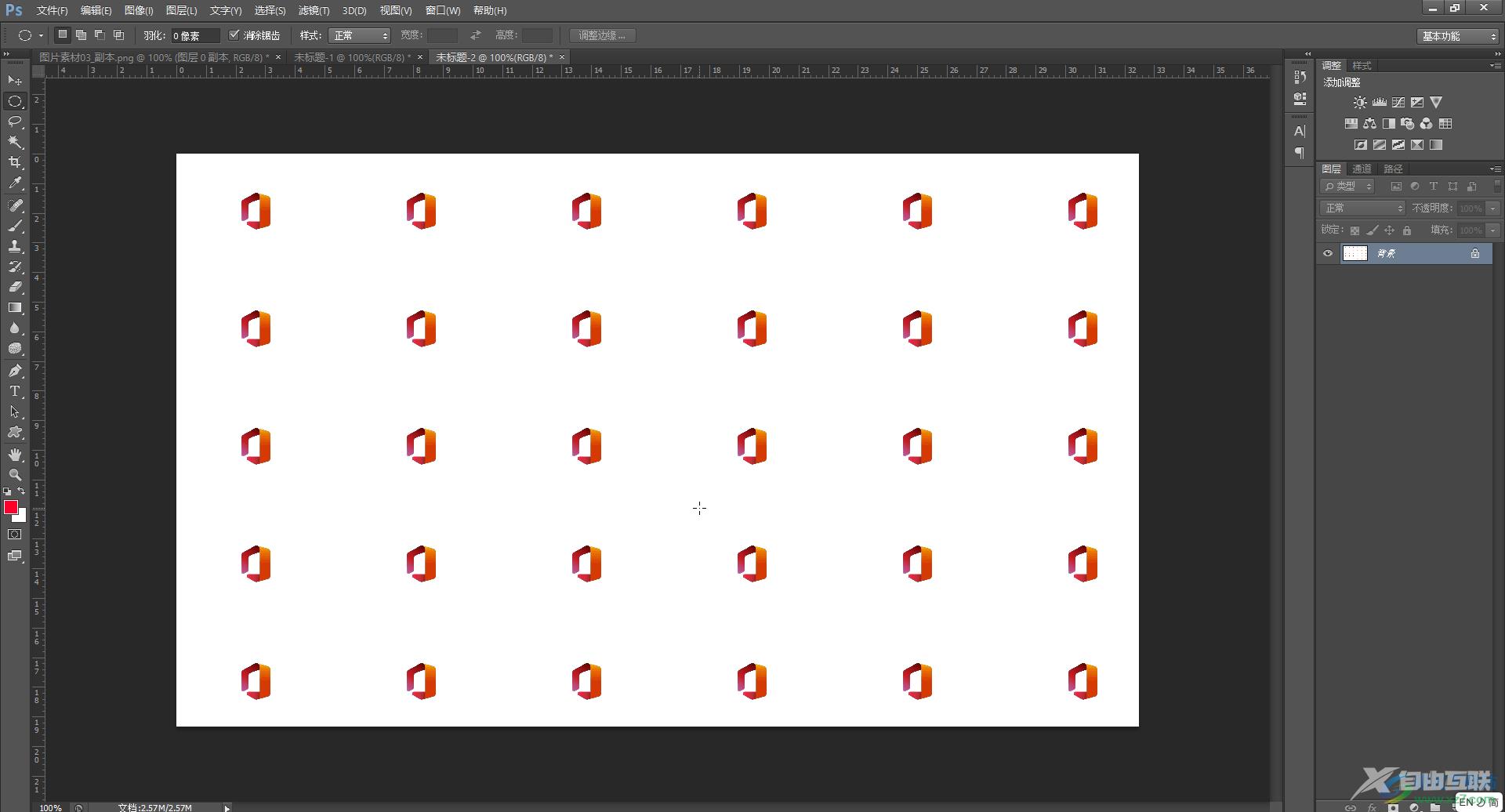The height and width of the screenshot is (812, 1505).
Task: Select the Custom Shape tool
Action: (15, 432)
